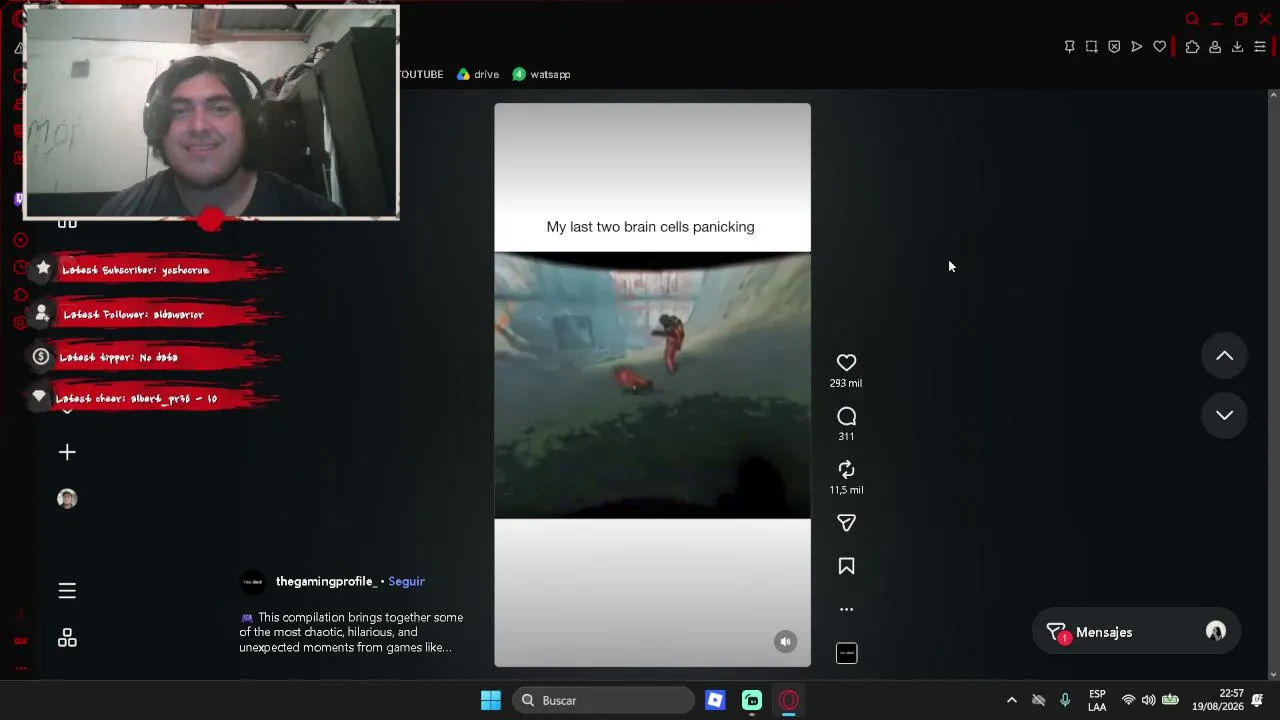
Task: Switch the ESP LAA input language
Action: [x=1097, y=700]
